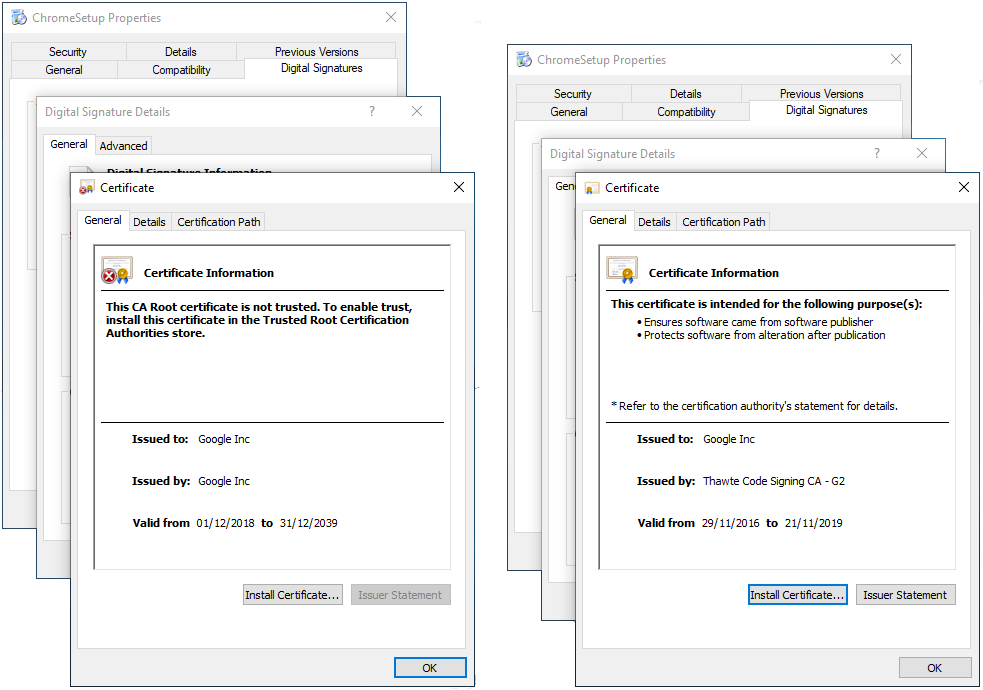The height and width of the screenshot is (690, 983).
Task: Open Security tab in left ChromeSetup Properties
Action: 68,52
